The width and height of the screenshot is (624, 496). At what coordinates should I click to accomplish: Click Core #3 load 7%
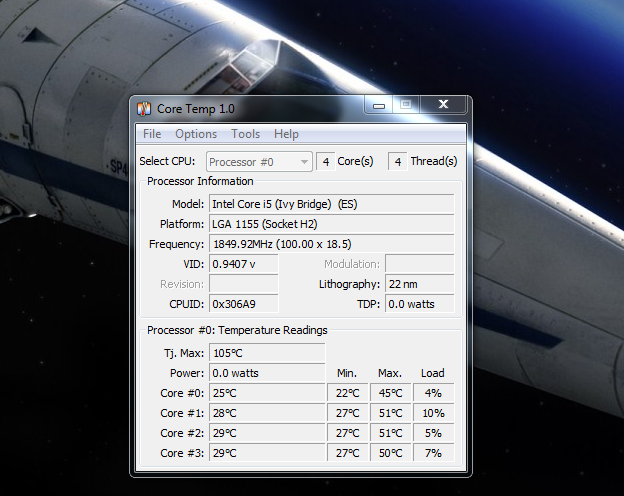[433, 453]
